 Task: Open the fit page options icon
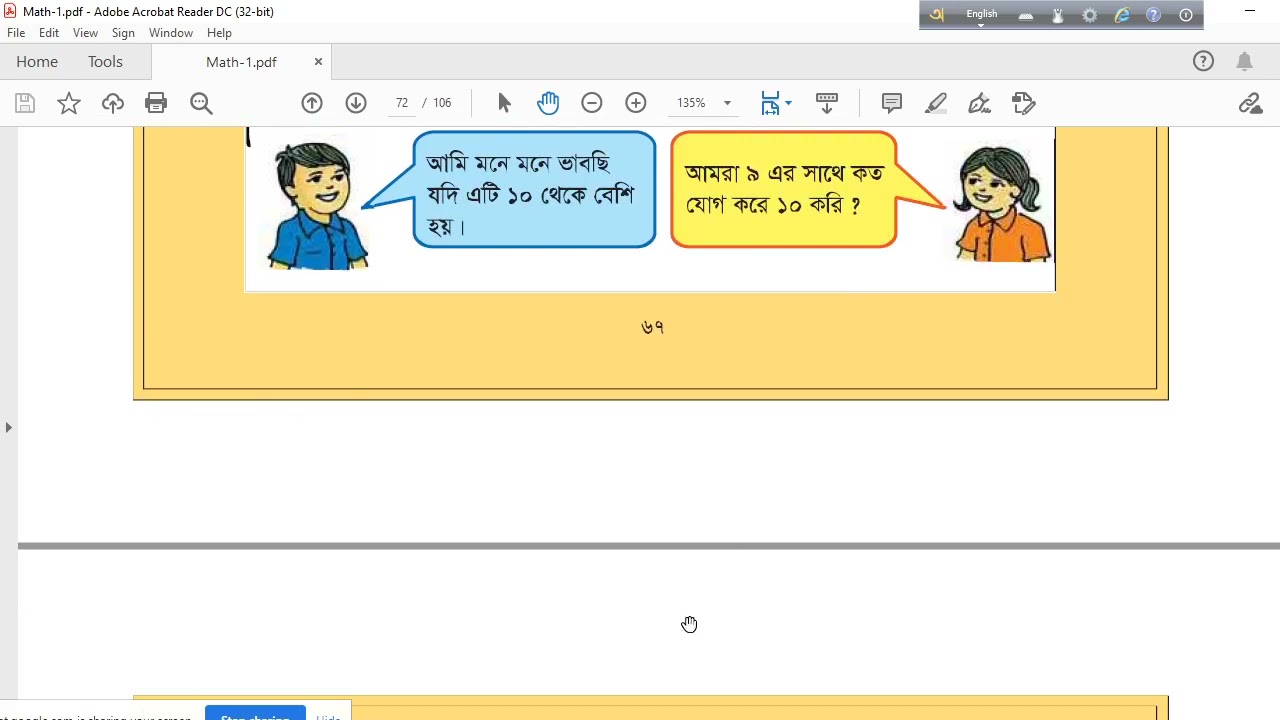click(x=770, y=103)
